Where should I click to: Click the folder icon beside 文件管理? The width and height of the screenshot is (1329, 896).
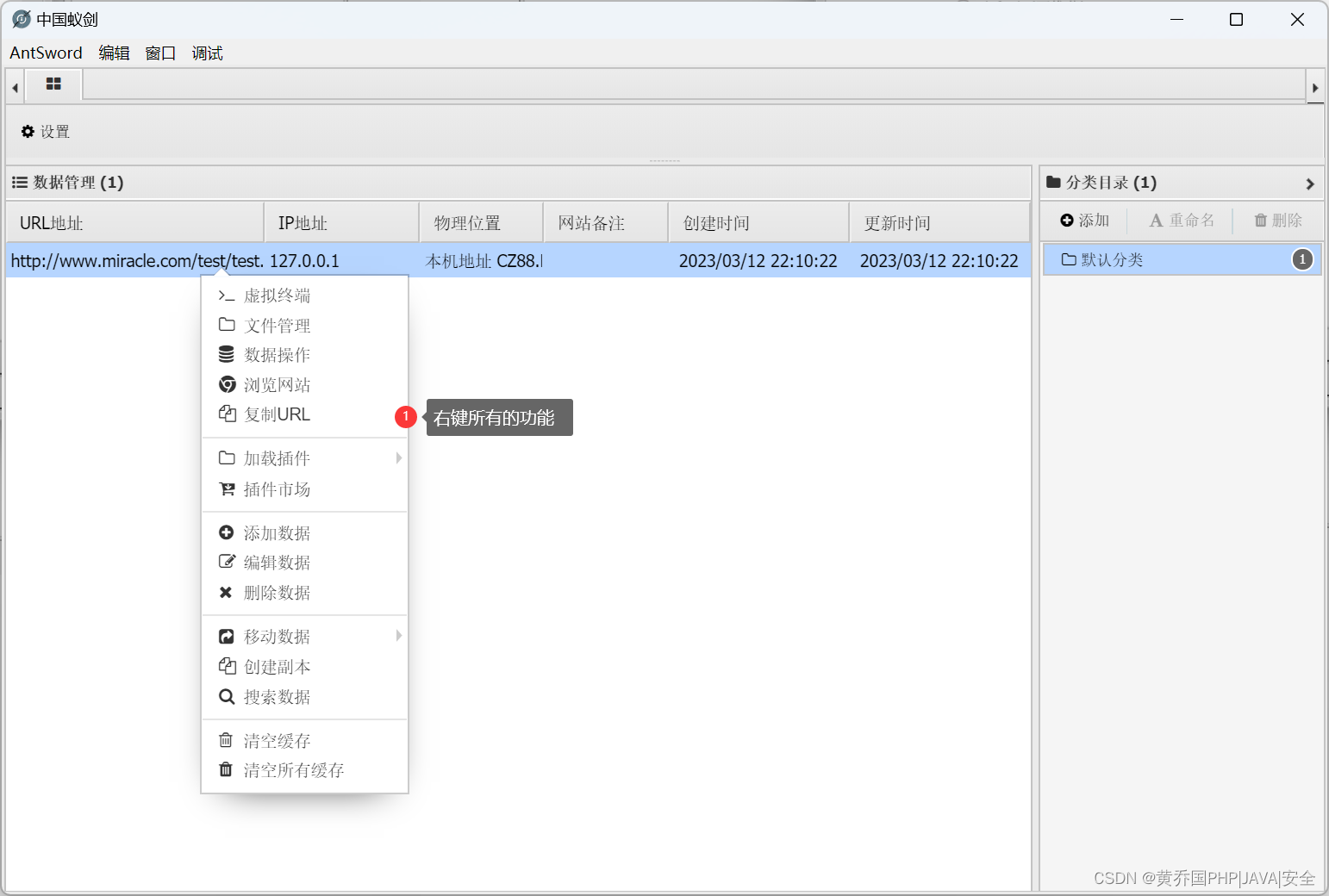227,325
